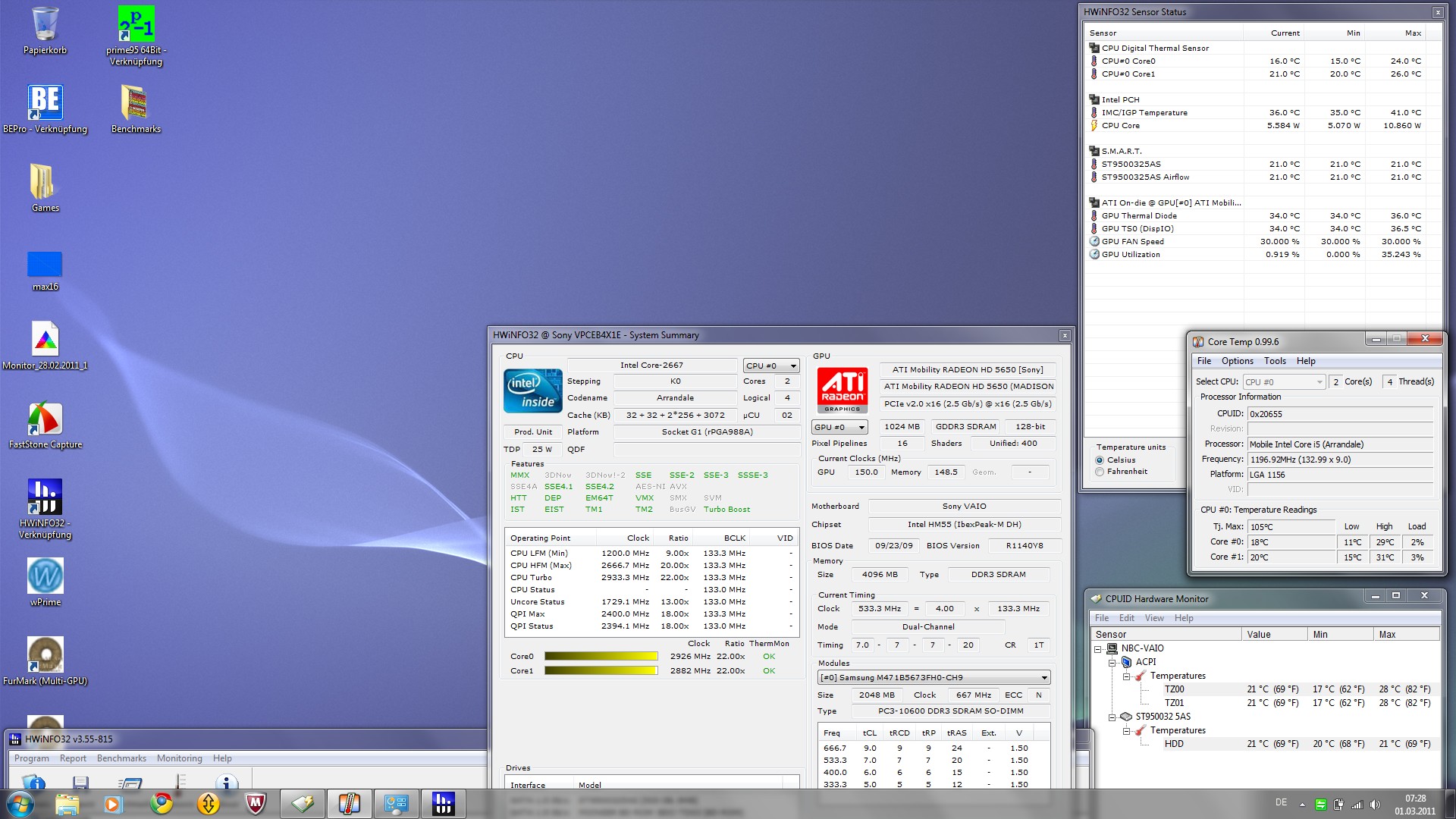
Task: Collapse the ACPI tree node
Action: [1112, 663]
